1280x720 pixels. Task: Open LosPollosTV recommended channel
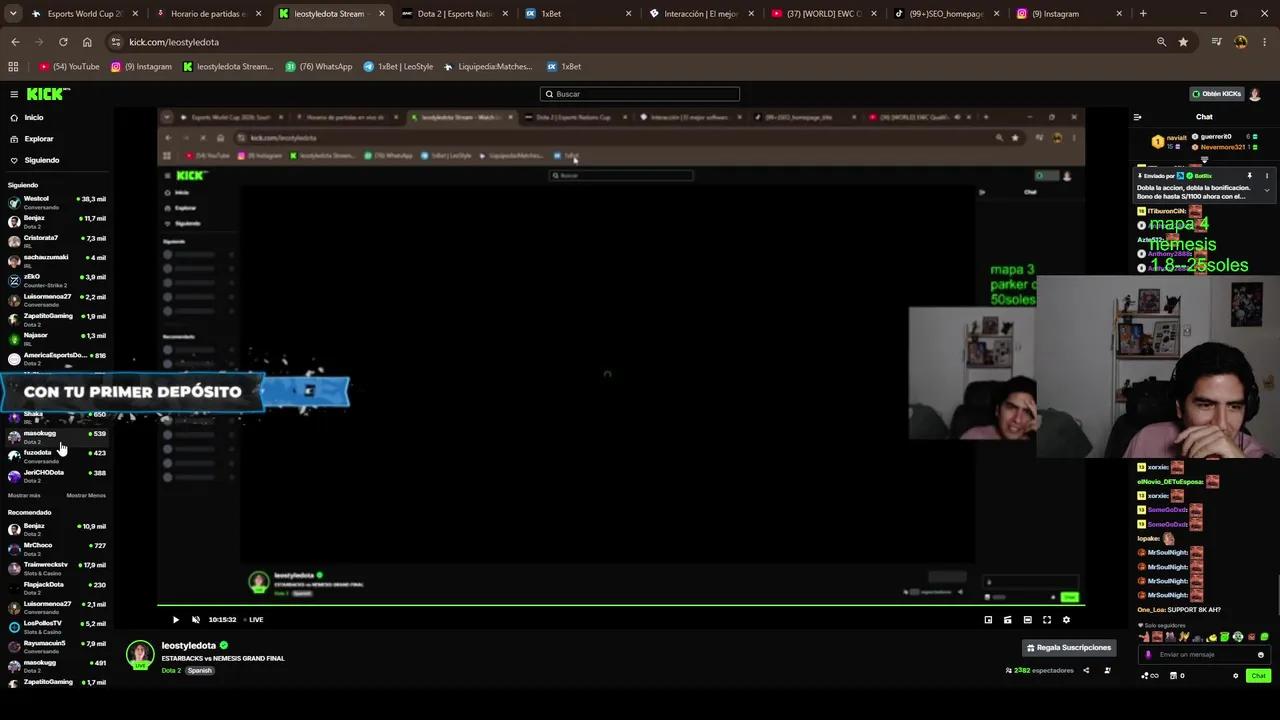tap(56, 627)
